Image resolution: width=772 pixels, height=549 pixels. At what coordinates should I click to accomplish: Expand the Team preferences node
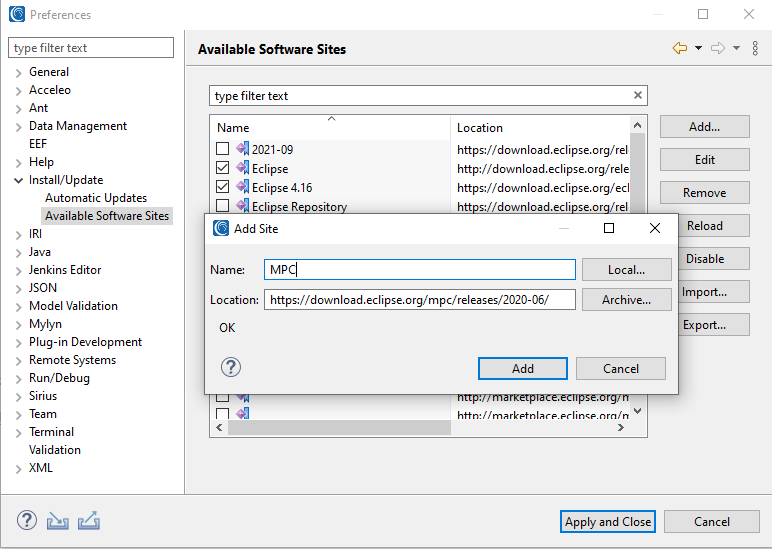pos(18,415)
